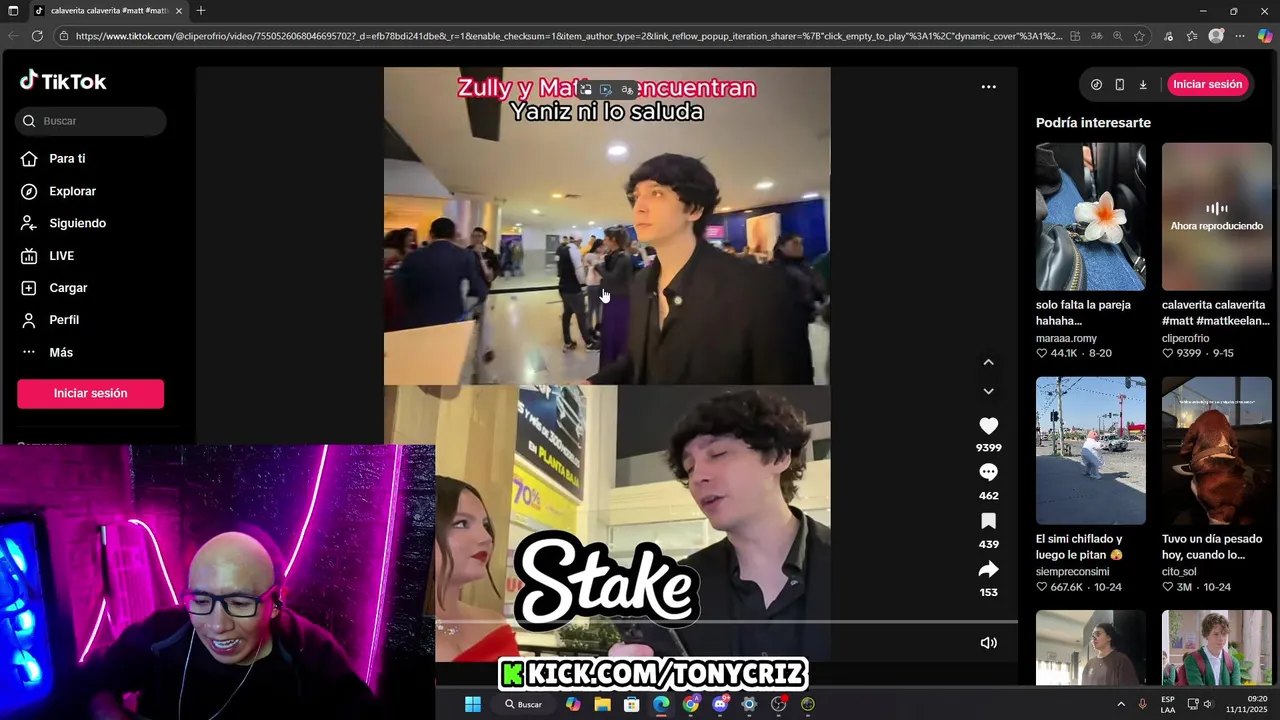The width and height of the screenshot is (1280, 720).
Task: Open the Para ti feed
Action: [x=67, y=159]
